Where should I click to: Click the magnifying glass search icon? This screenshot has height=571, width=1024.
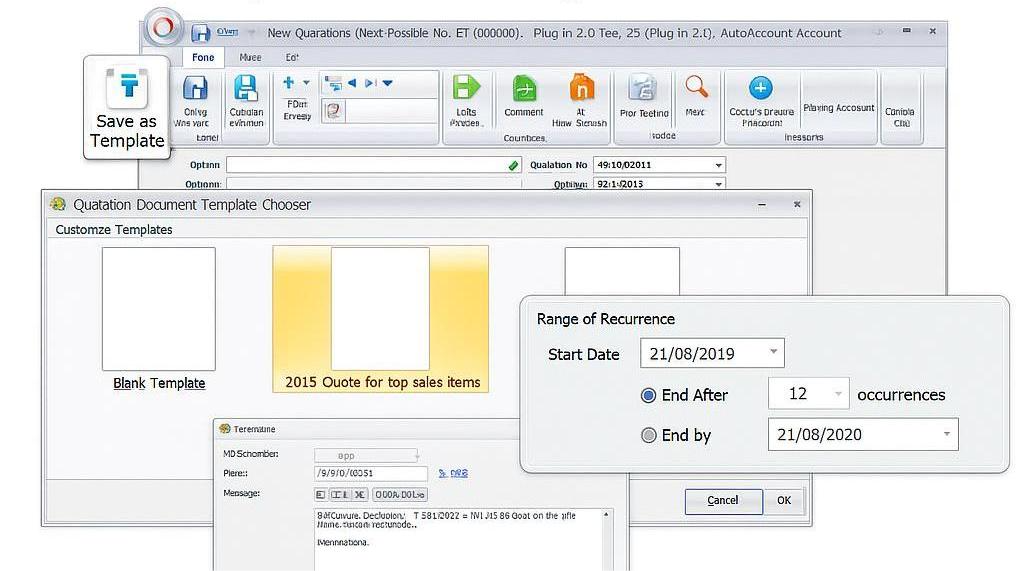(696, 87)
